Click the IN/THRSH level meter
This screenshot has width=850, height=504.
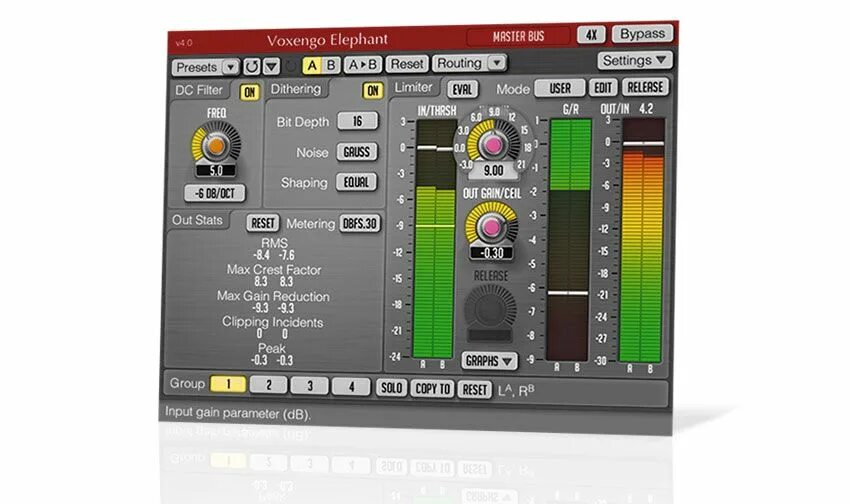tap(434, 238)
